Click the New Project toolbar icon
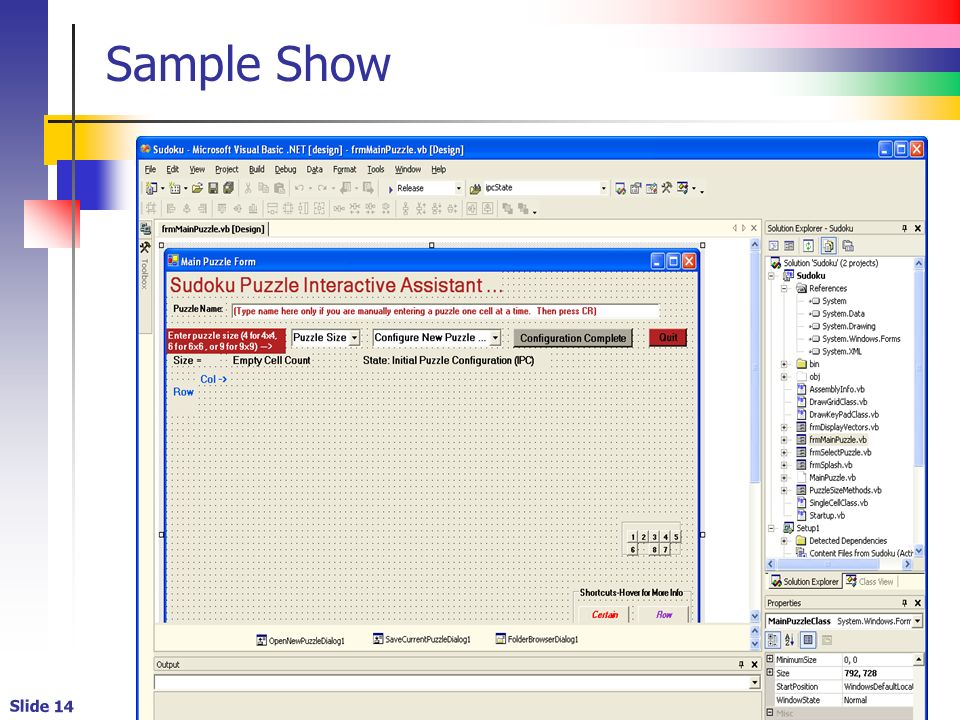 click(151, 188)
